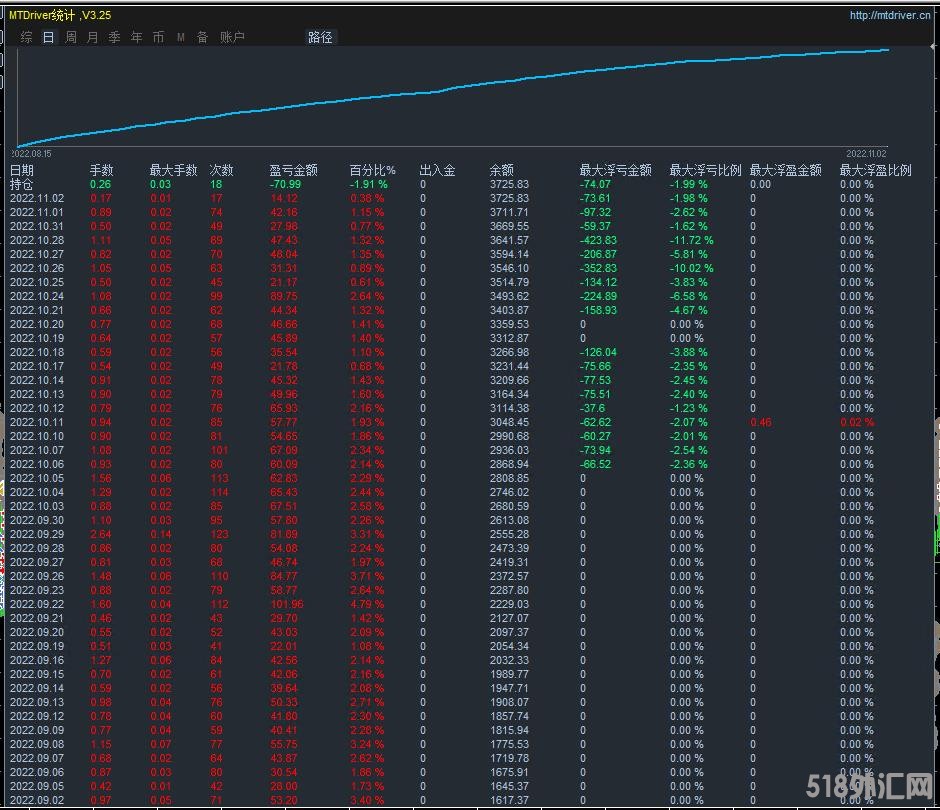The width and height of the screenshot is (940, 810).
Task: Click the chart start date 2022.08.15
Action: point(32,154)
